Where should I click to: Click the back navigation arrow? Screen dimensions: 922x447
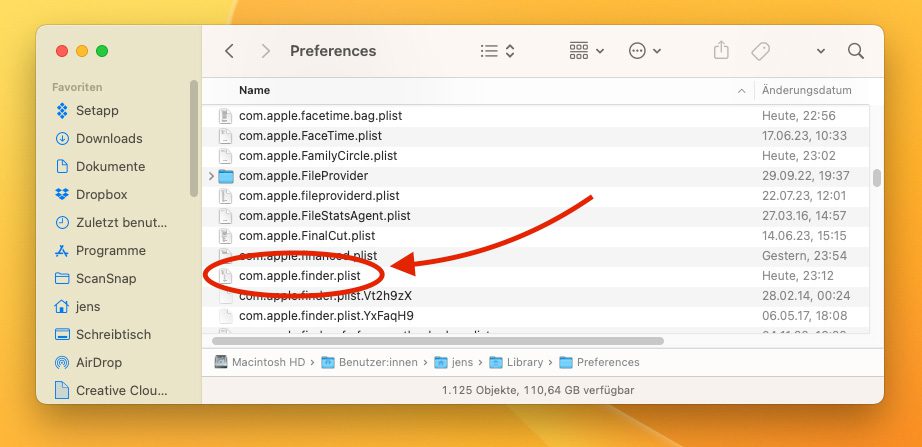coord(230,51)
